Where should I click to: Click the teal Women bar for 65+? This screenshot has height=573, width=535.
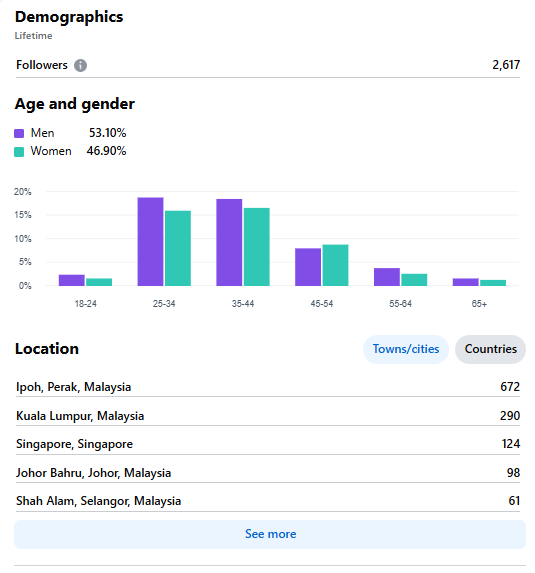click(493, 283)
